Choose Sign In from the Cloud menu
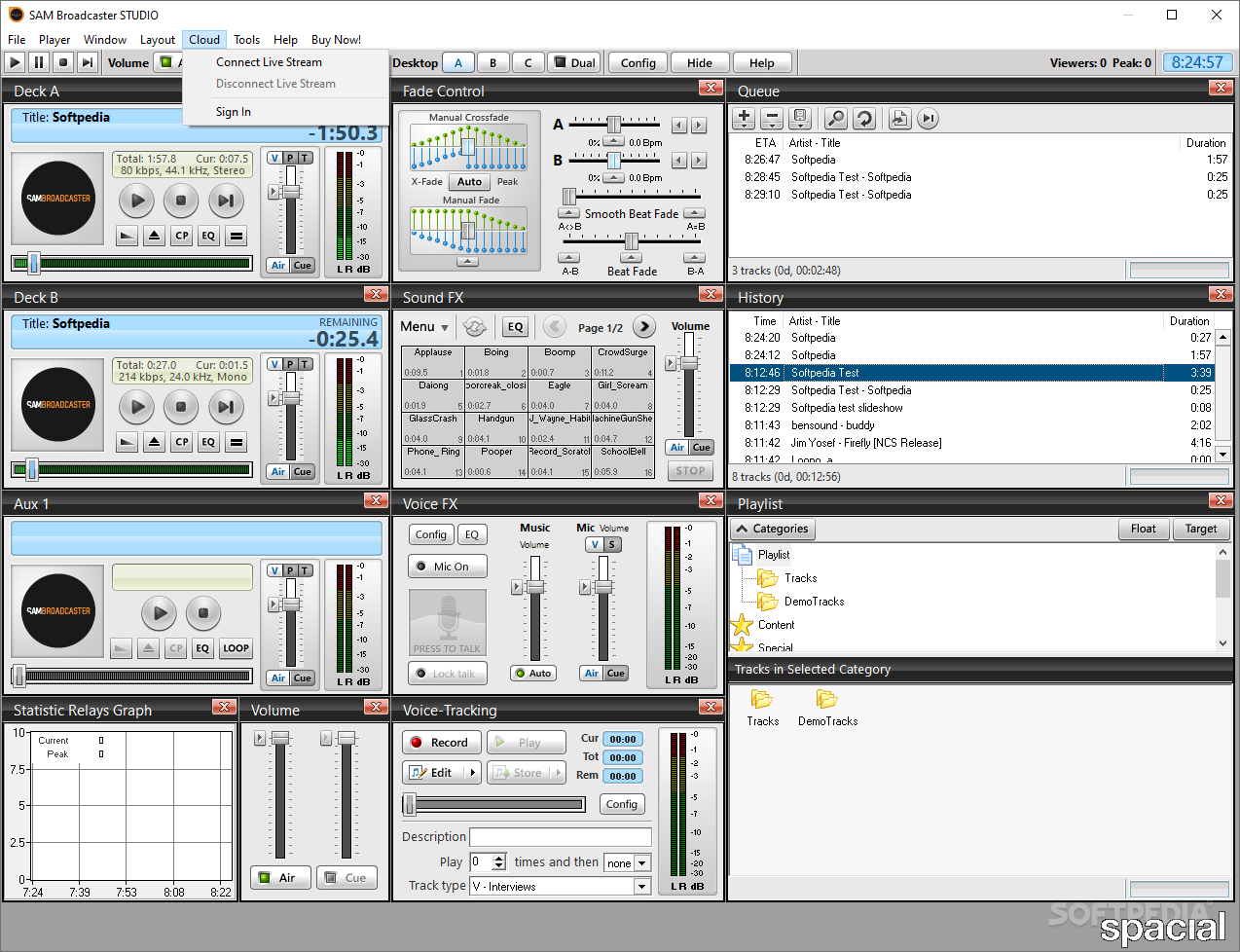This screenshot has width=1240, height=952. click(234, 112)
